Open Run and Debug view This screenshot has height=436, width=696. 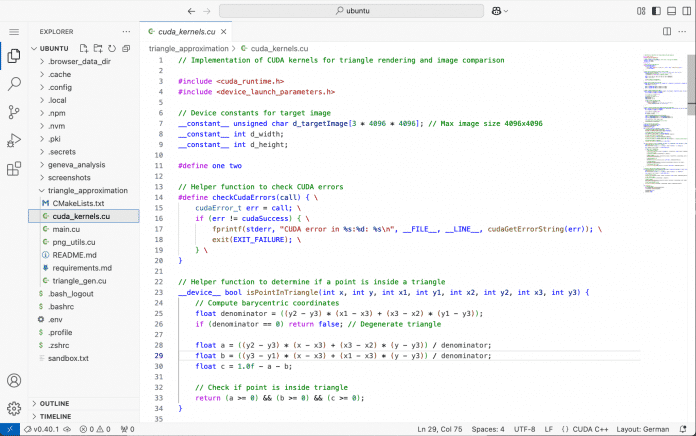(x=14, y=140)
